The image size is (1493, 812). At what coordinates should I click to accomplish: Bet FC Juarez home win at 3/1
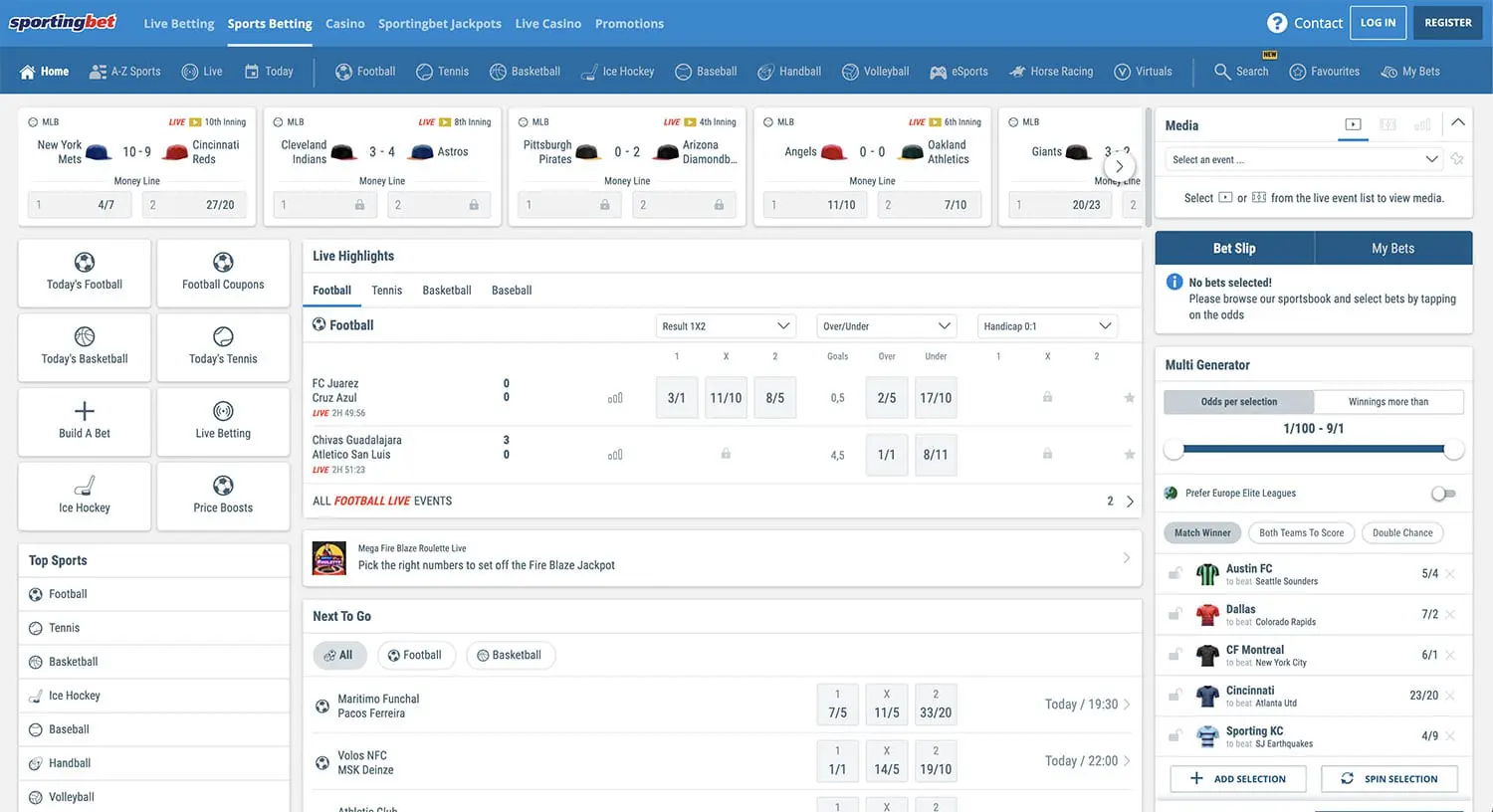pos(677,398)
